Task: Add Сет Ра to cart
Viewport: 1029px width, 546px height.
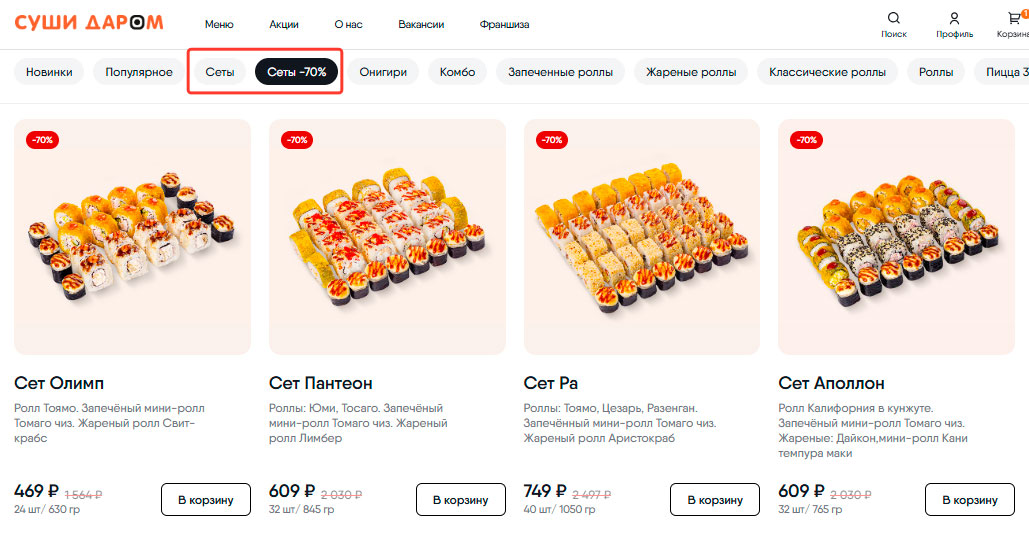Action: 715,499
